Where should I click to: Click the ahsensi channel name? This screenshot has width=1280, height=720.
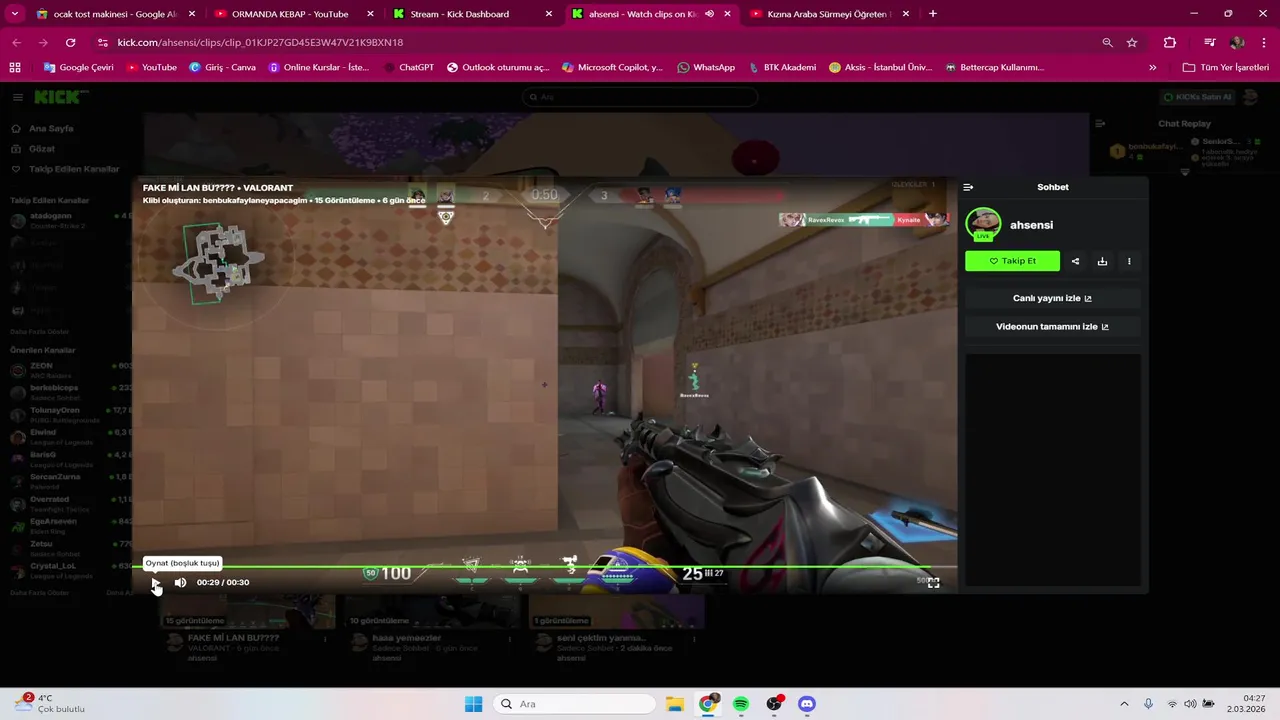[1031, 225]
